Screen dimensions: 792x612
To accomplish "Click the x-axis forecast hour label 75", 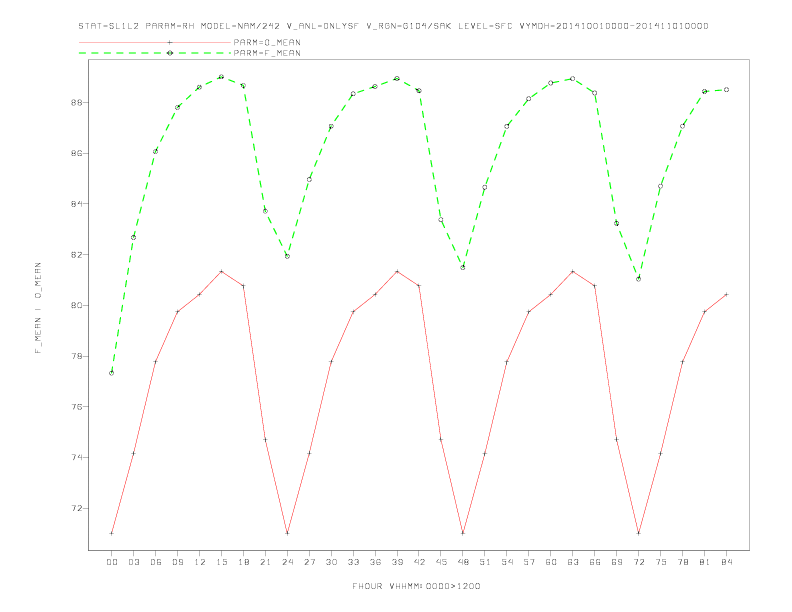I will coord(661,562).
